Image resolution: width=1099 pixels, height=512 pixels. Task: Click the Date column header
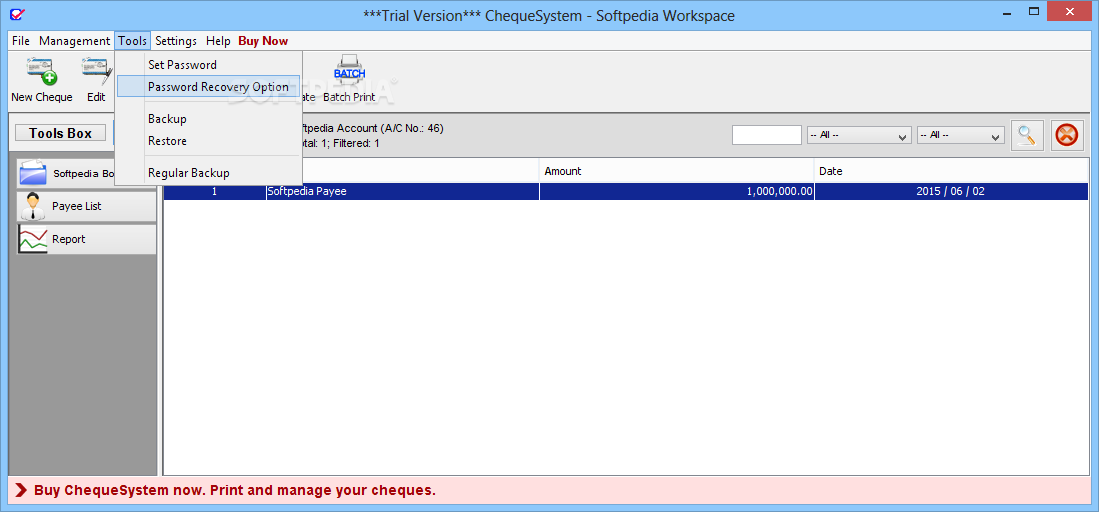pos(951,171)
